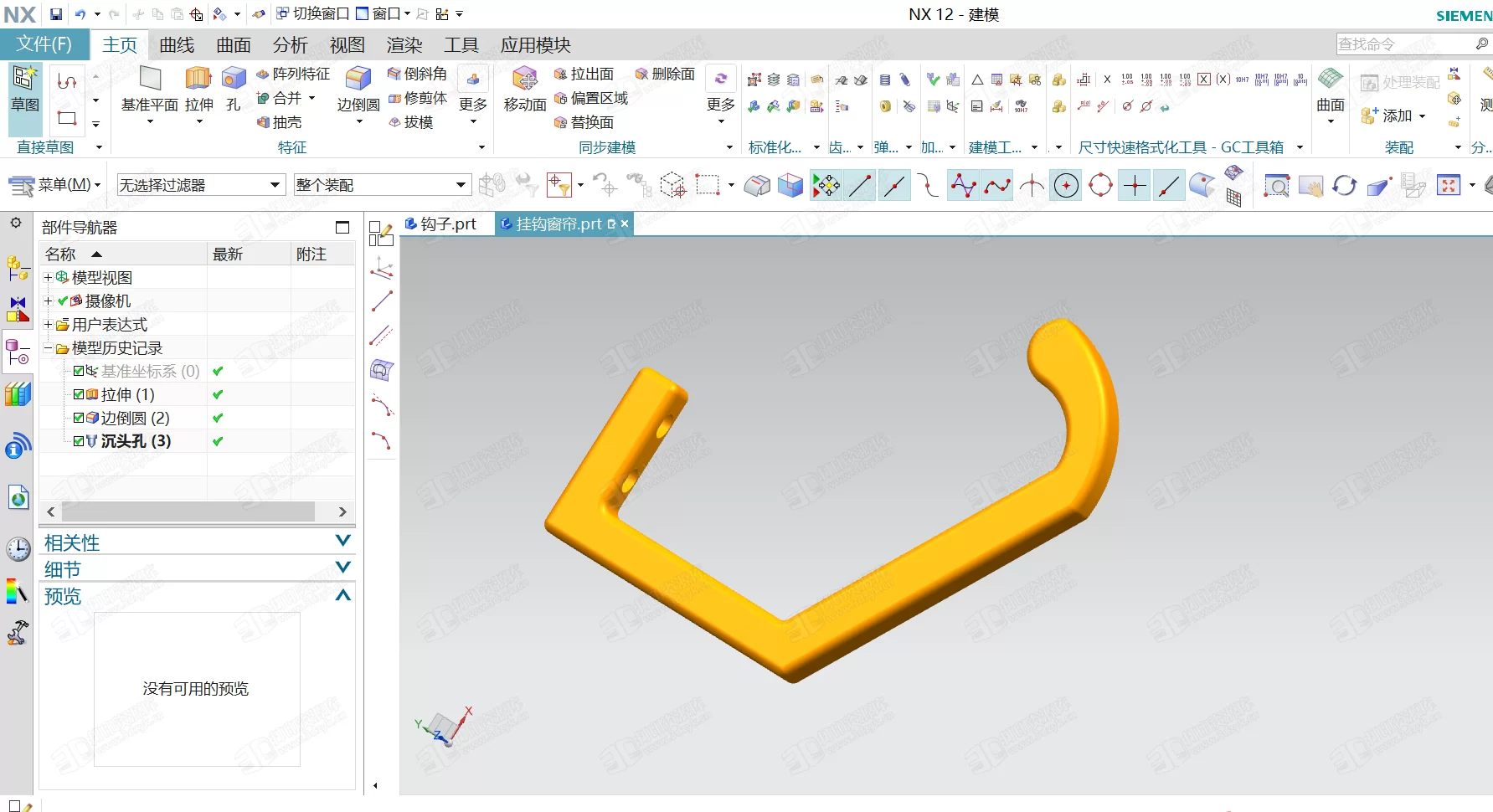The width and height of the screenshot is (1493, 812).
Task: Uncheck the 边倒圆 (2) feature checkbox
Action: (79, 418)
